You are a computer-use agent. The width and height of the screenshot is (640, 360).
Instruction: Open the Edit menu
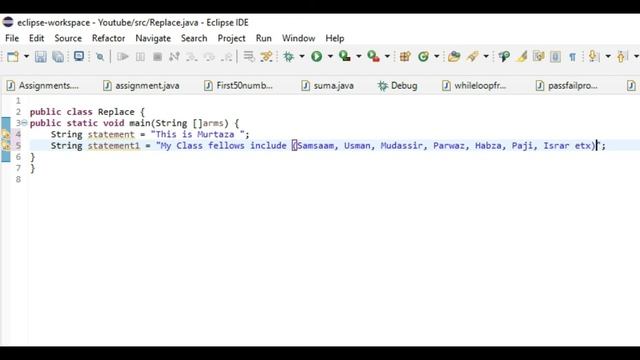[36, 38]
